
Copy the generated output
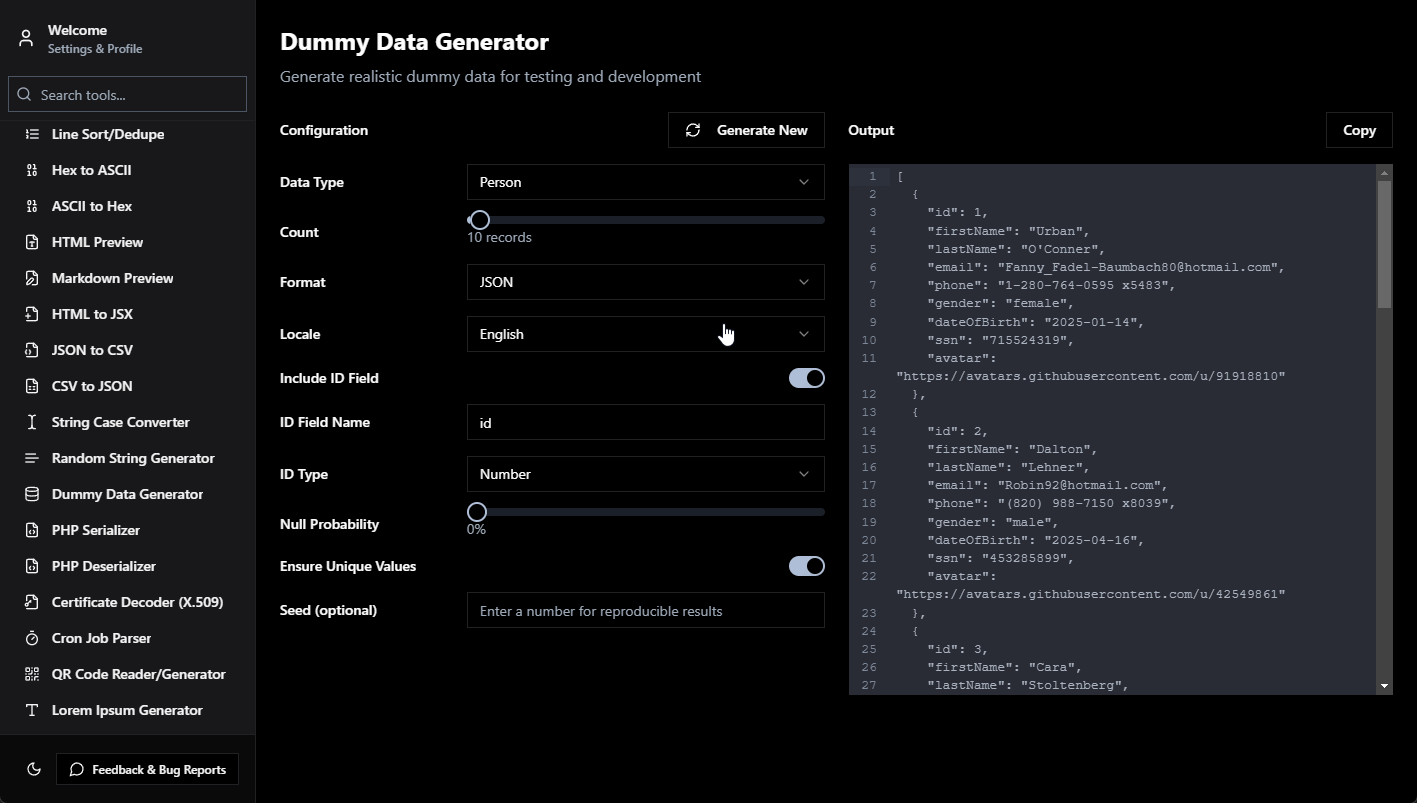pyautogui.click(x=1358, y=130)
